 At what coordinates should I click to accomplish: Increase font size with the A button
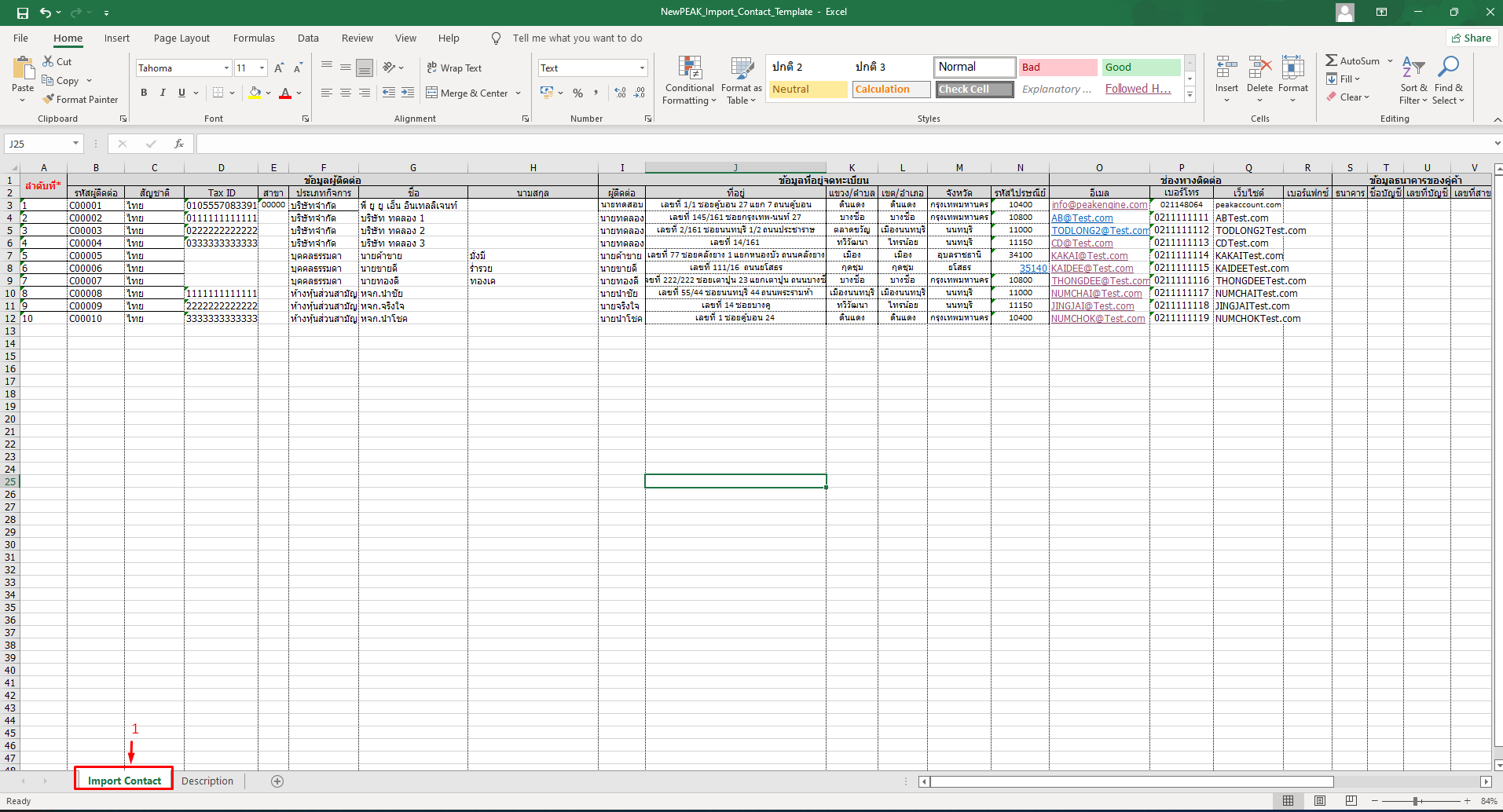pyautogui.click(x=279, y=68)
